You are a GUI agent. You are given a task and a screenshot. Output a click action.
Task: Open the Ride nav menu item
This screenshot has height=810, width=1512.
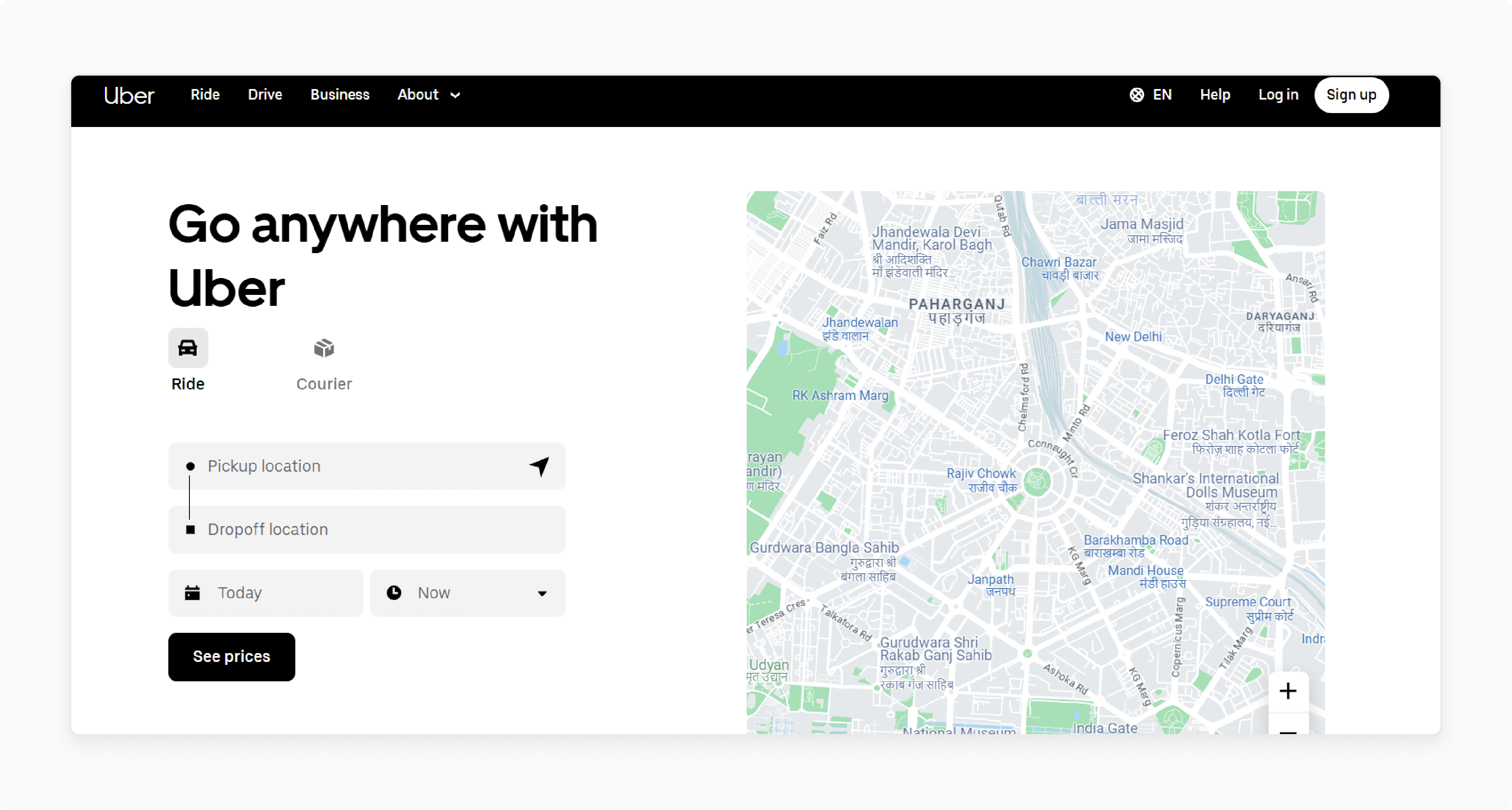(205, 94)
